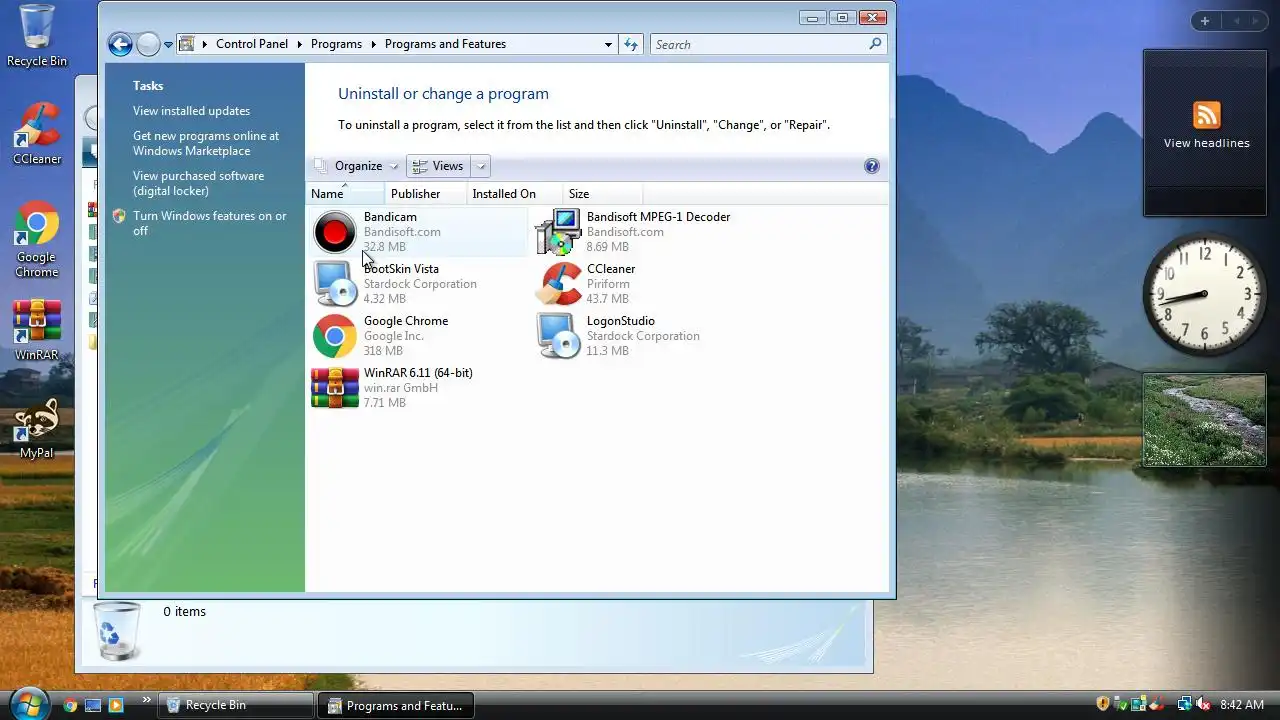Select the LogonStudio name text
Image resolution: width=1280 pixels, height=720 pixels.
[x=621, y=321]
